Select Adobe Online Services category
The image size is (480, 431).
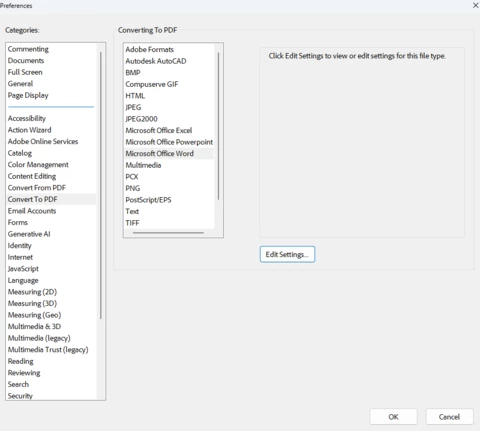(43, 141)
